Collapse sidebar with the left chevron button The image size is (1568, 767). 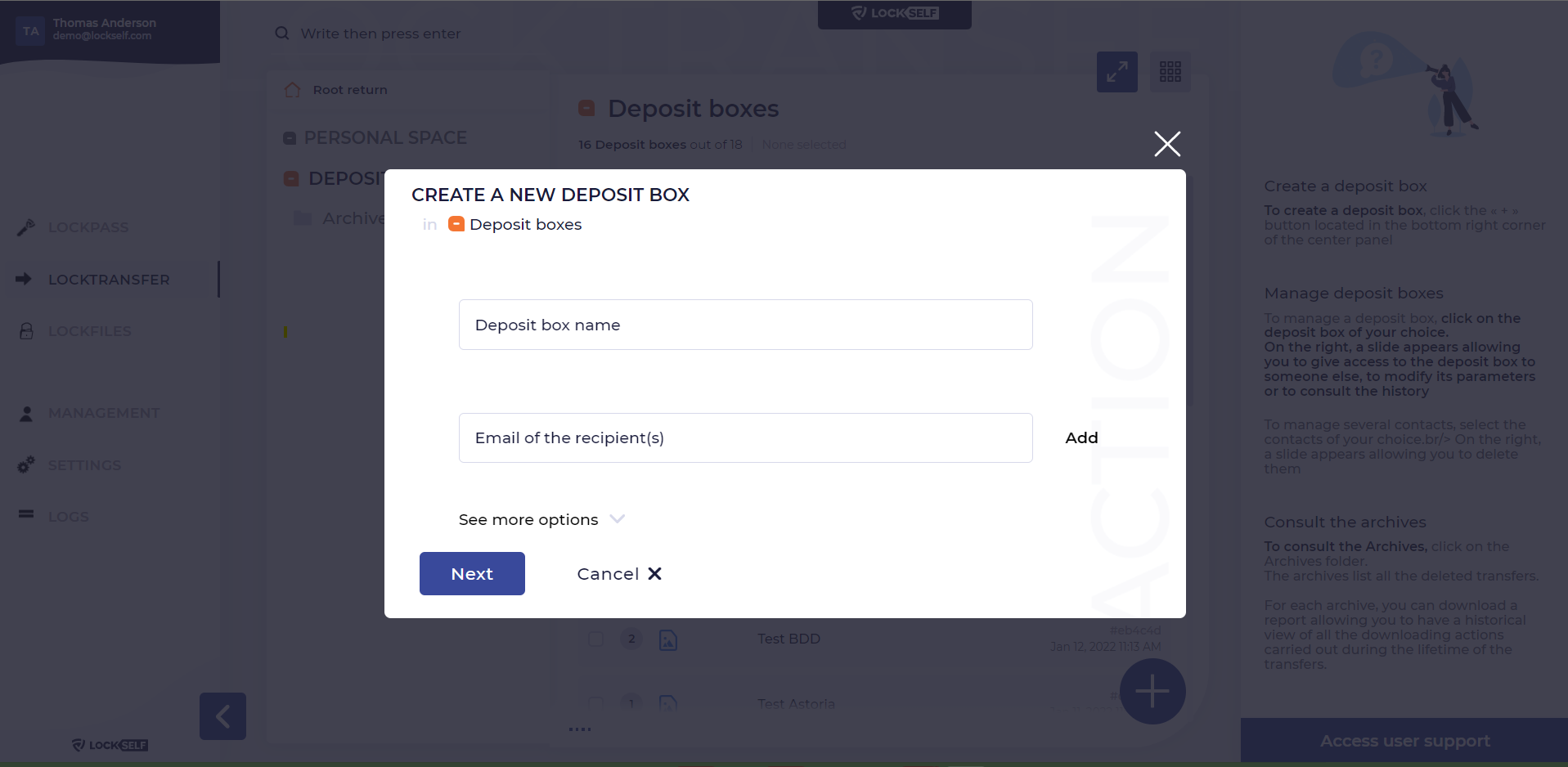point(222,716)
